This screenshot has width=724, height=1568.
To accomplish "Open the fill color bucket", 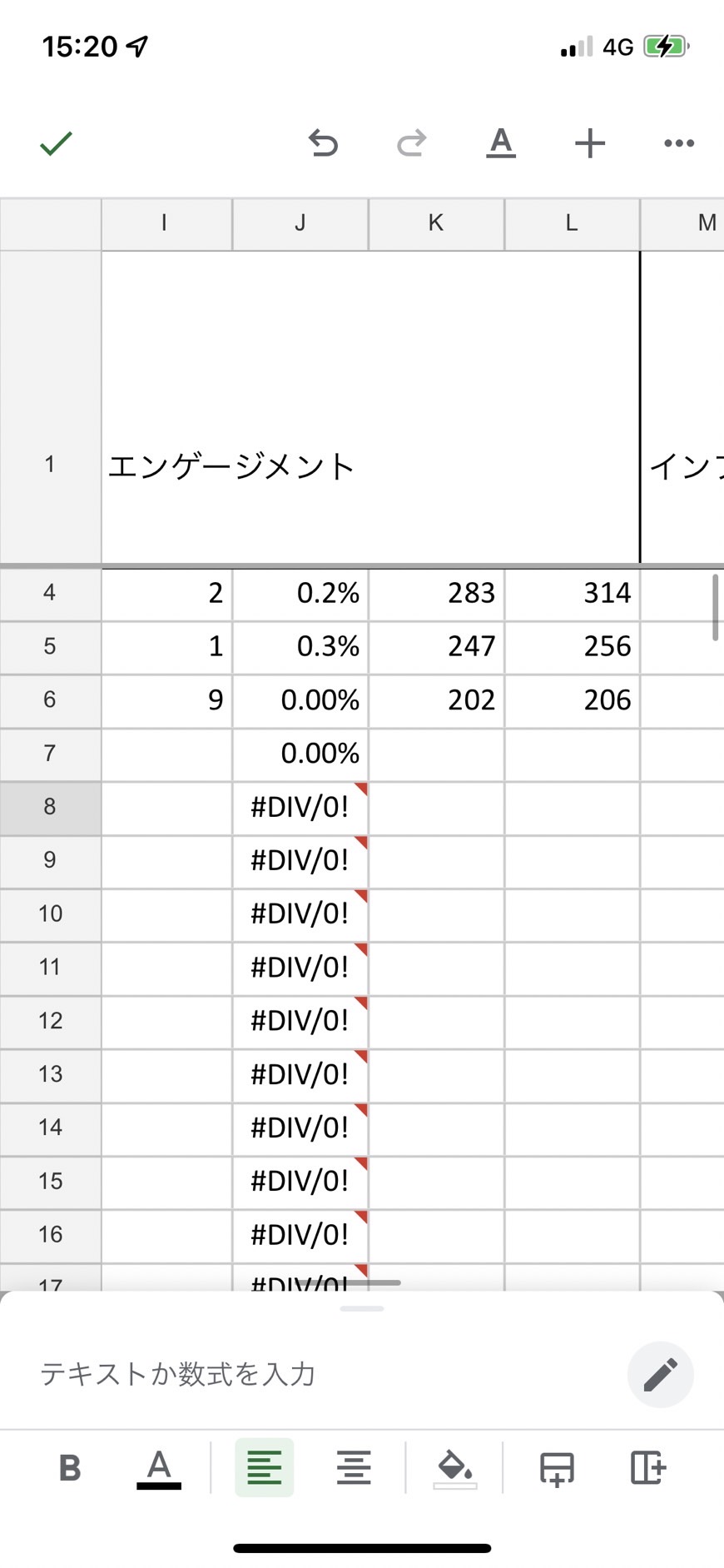I will [455, 1469].
